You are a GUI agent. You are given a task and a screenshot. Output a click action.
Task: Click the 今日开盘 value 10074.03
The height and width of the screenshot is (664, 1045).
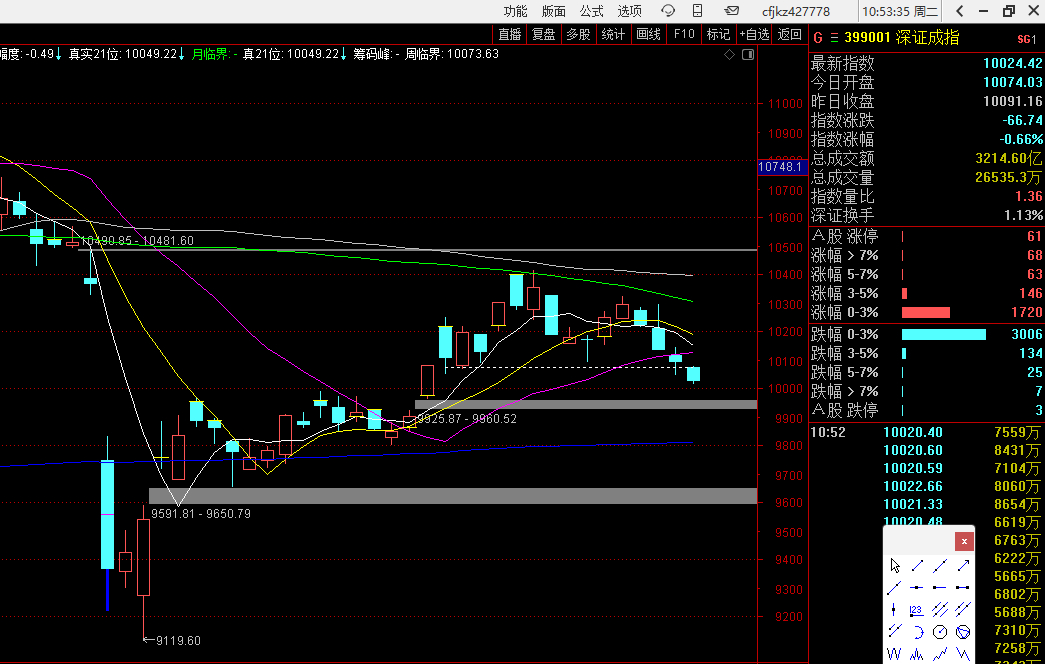1012,82
